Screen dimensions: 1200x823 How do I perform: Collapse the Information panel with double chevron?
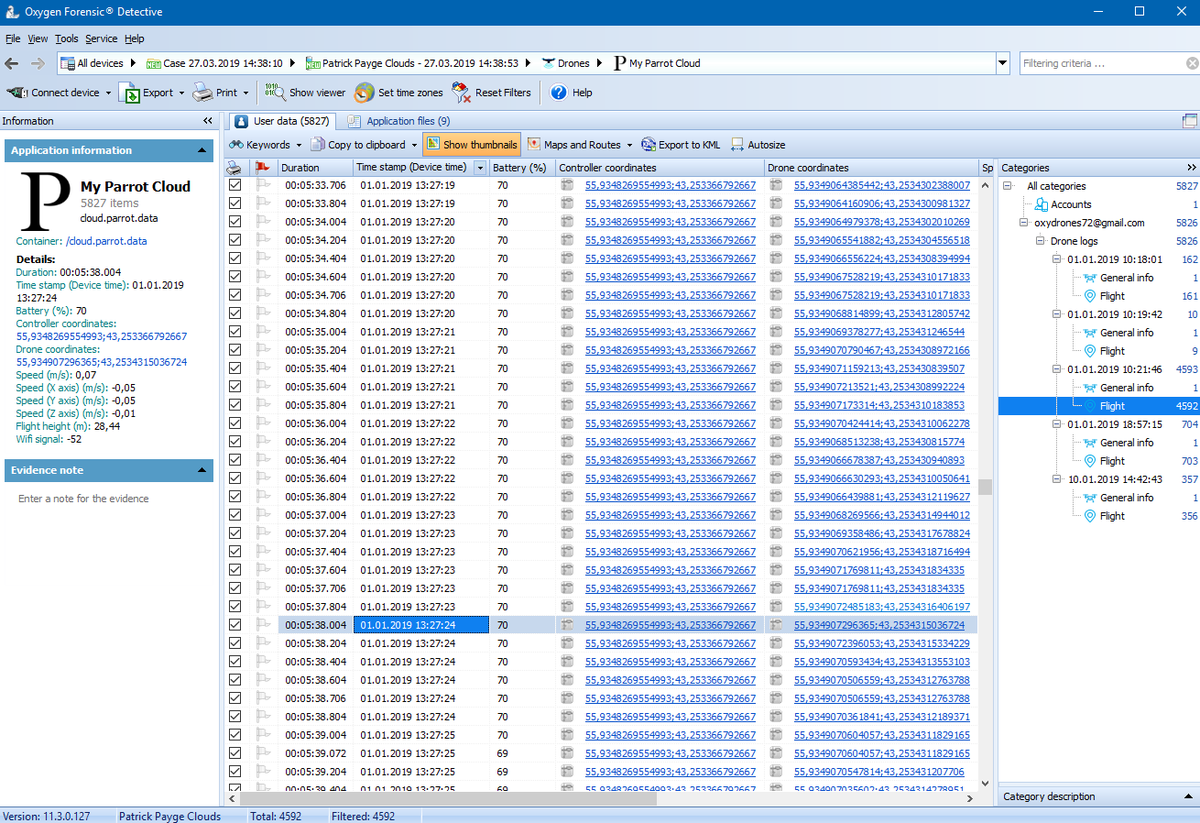(208, 121)
